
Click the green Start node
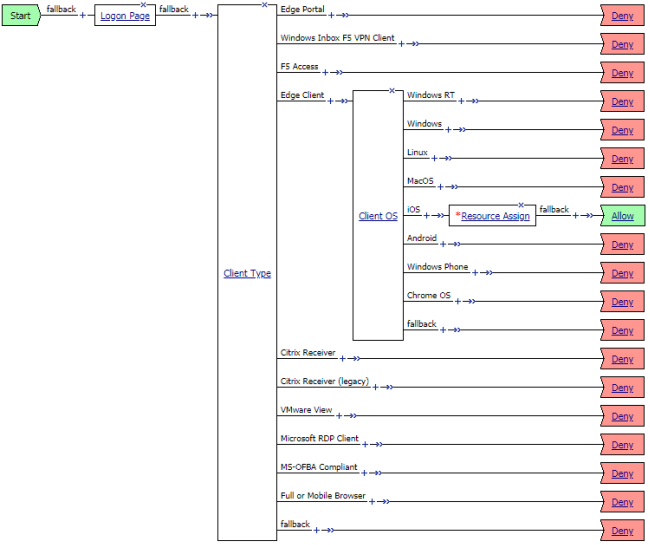(20, 16)
